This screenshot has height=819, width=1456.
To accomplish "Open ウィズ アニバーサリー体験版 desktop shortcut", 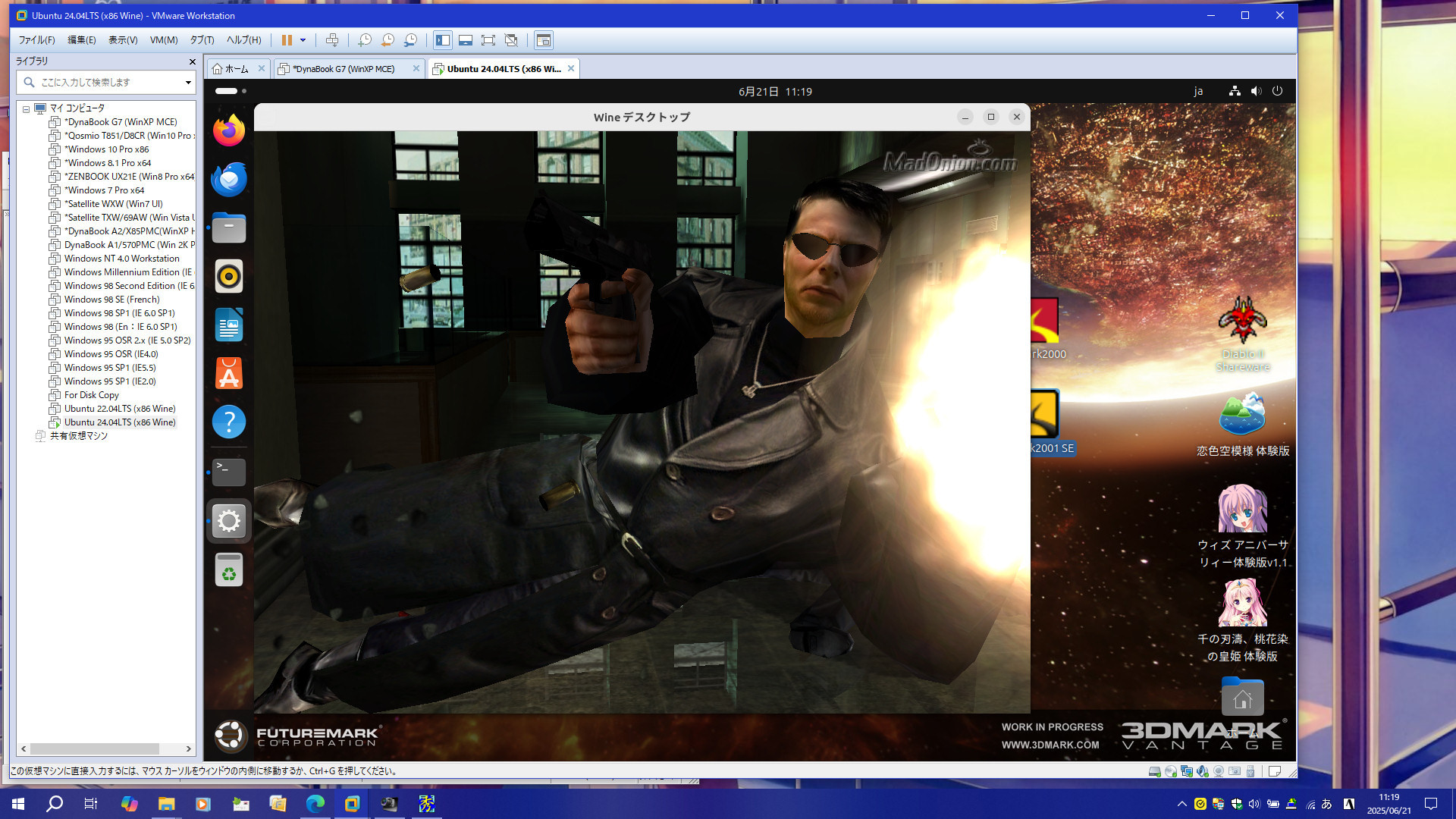I will point(1242,527).
